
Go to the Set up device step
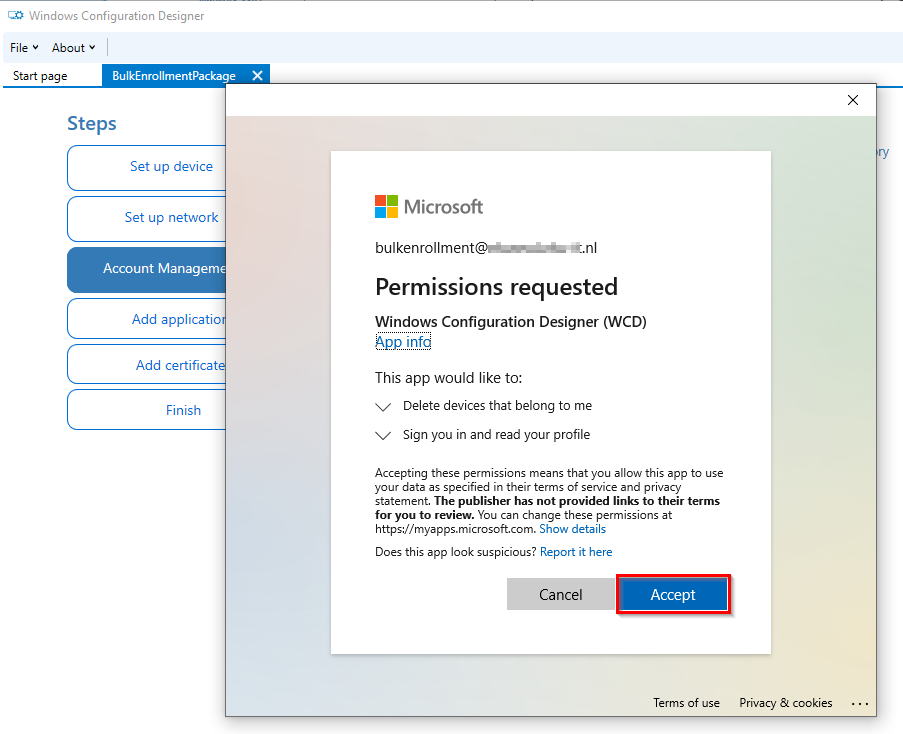tap(147, 167)
